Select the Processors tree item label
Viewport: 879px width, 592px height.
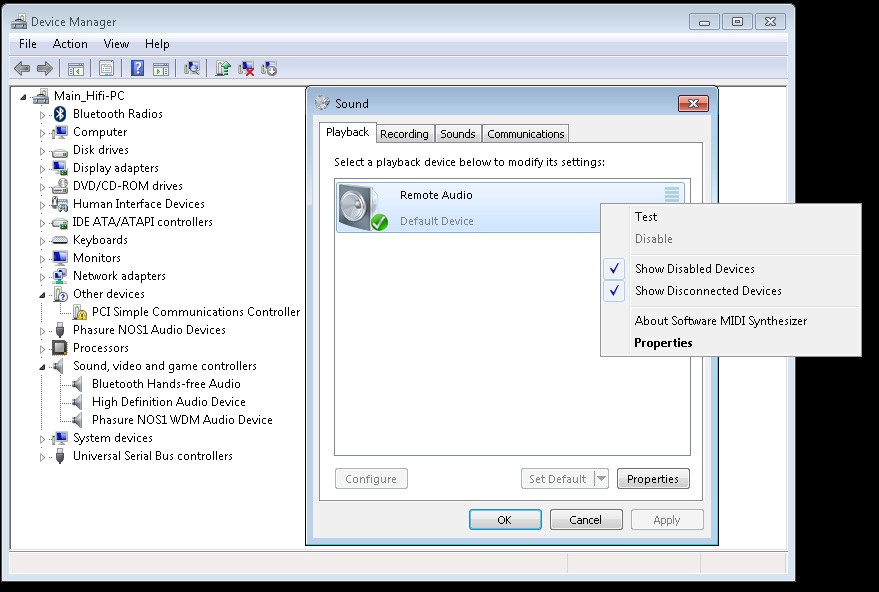(x=101, y=348)
